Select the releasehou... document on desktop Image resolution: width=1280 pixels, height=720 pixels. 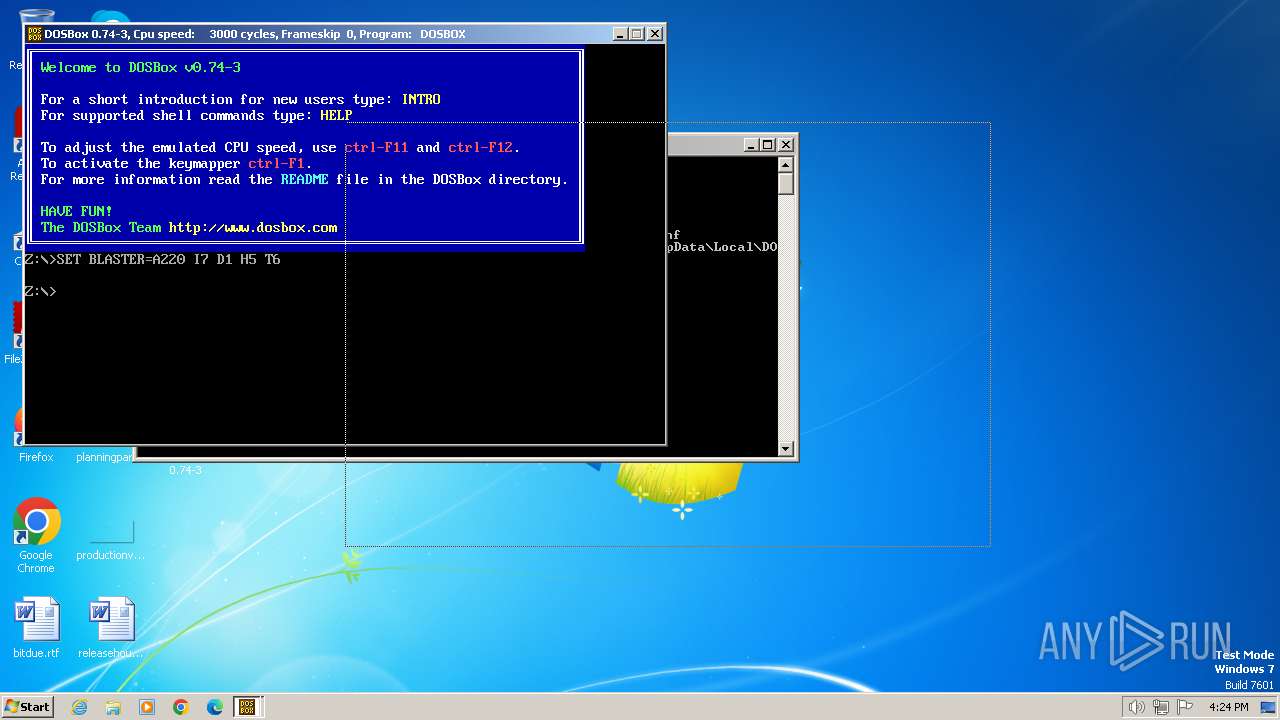111,628
